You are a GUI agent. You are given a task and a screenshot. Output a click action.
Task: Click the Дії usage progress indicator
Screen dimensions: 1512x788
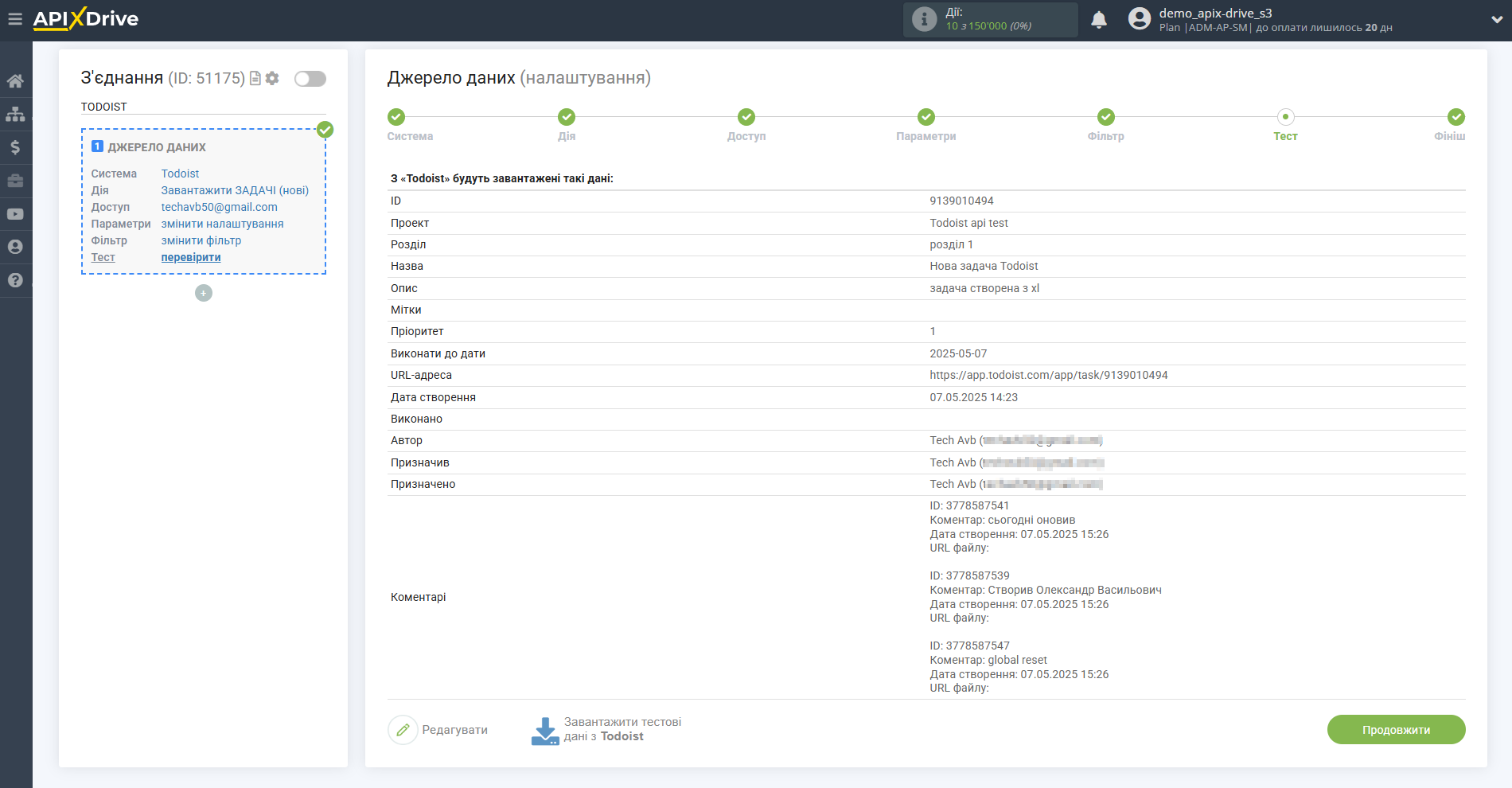pyautogui.click(x=990, y=19)
